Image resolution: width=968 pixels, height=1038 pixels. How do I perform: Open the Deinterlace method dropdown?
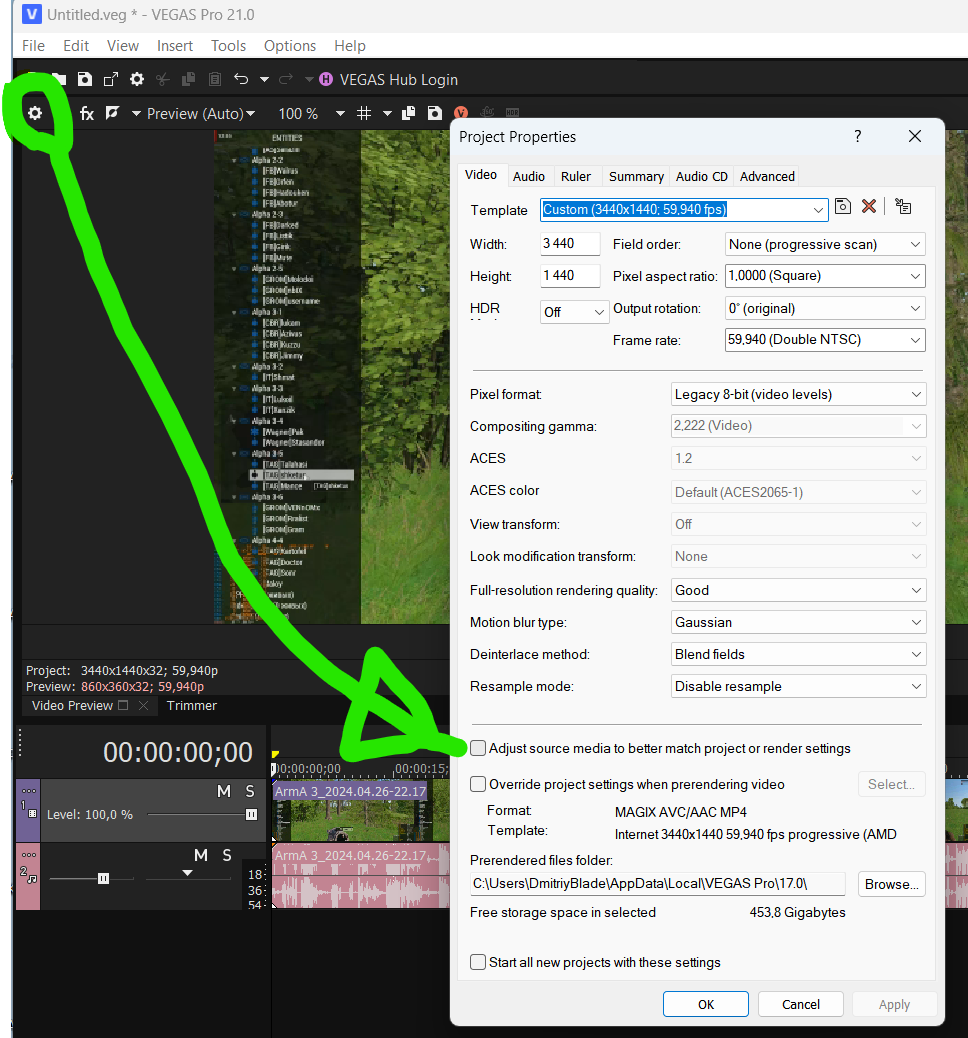(799, 655)
